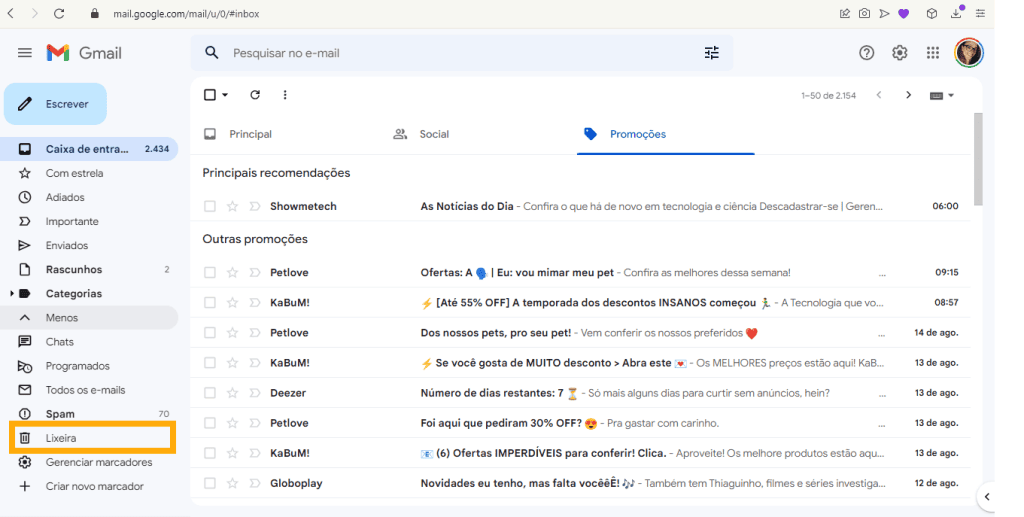The width and height of the screenshot is (1024, 517).
Task: Open the Google apps grid
Action: click(933, 53)
